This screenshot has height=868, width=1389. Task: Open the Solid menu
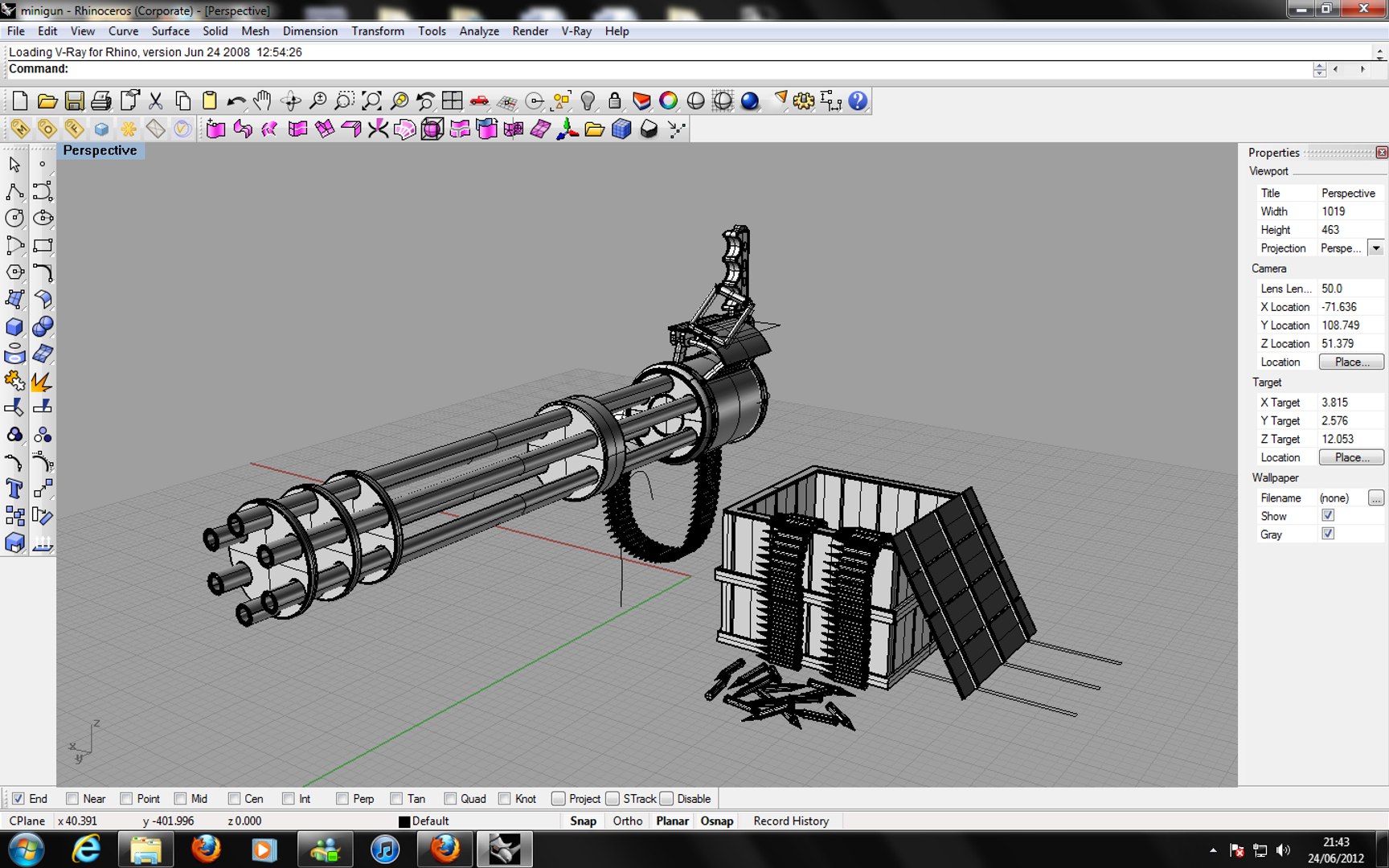tap(215, 31)
